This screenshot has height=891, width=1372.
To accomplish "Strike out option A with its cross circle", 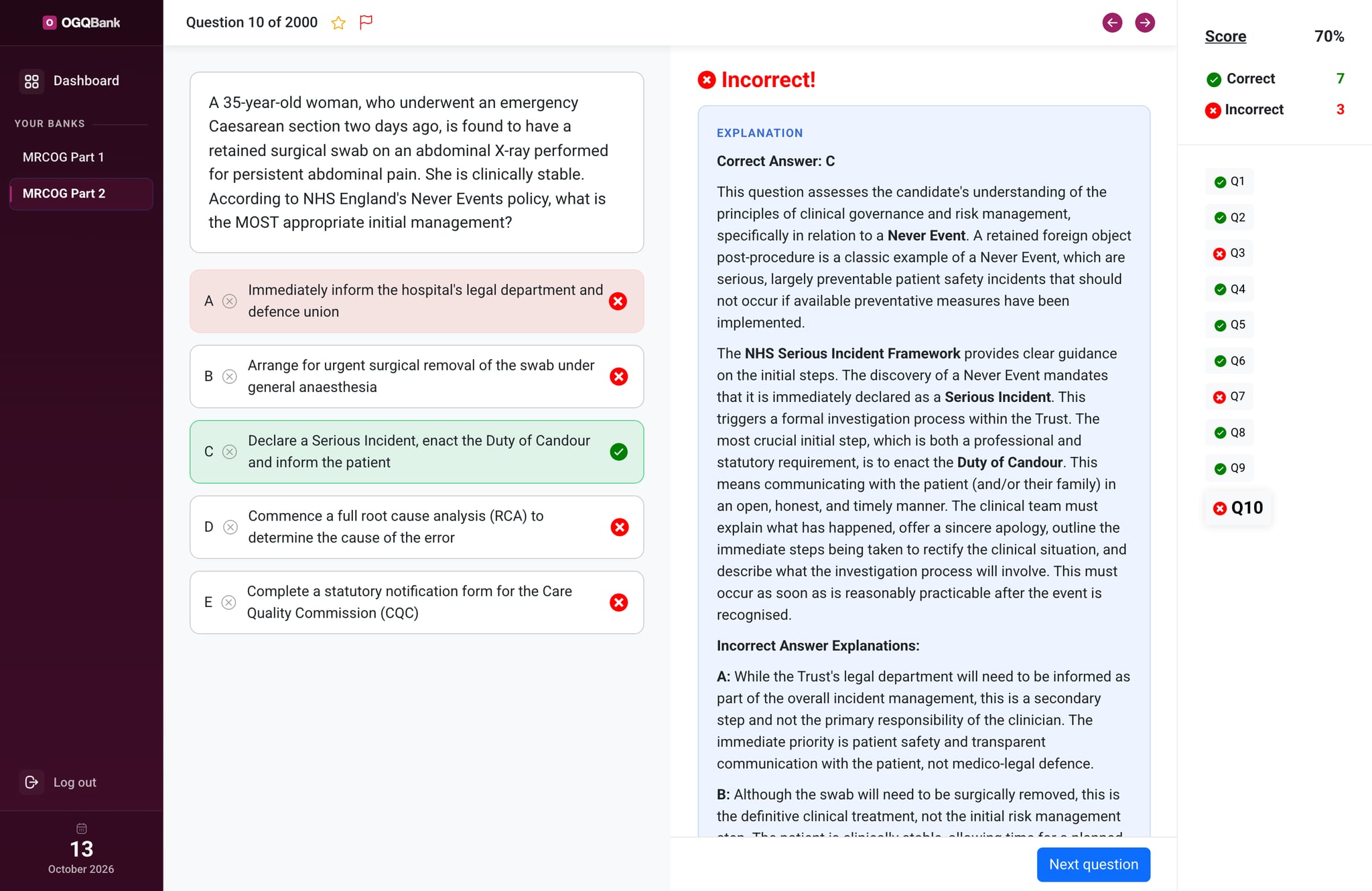I will click(229, 301).
